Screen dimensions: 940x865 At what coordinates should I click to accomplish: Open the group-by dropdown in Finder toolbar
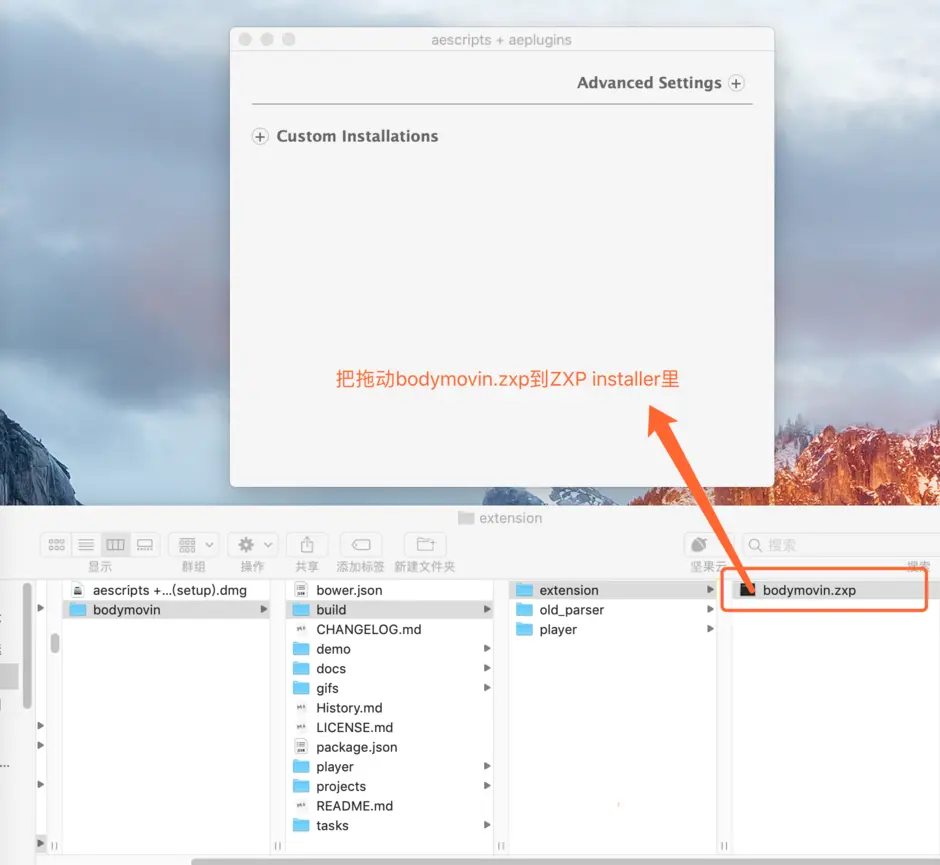(194, 544)
